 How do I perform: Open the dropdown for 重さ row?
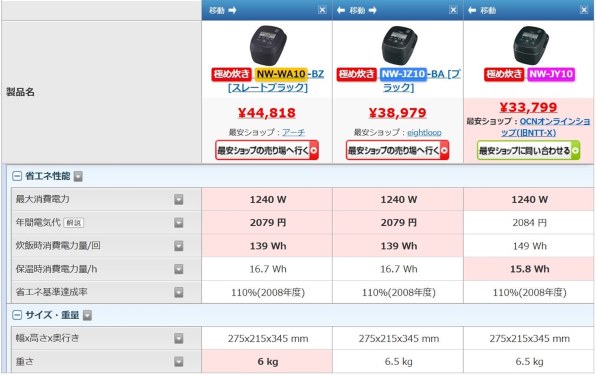(179, 362)
